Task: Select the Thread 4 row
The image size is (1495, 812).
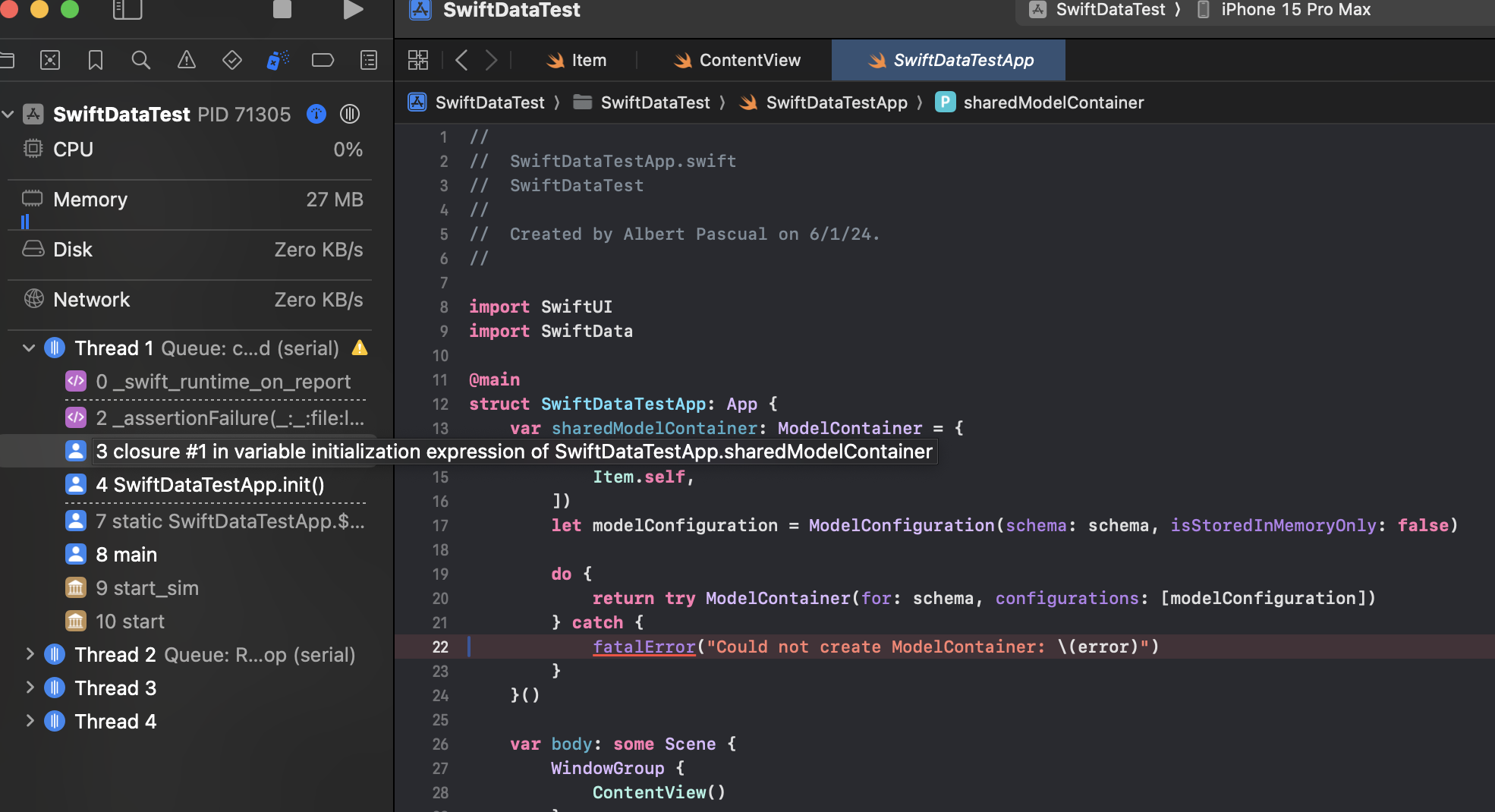Action: point(190,722)
